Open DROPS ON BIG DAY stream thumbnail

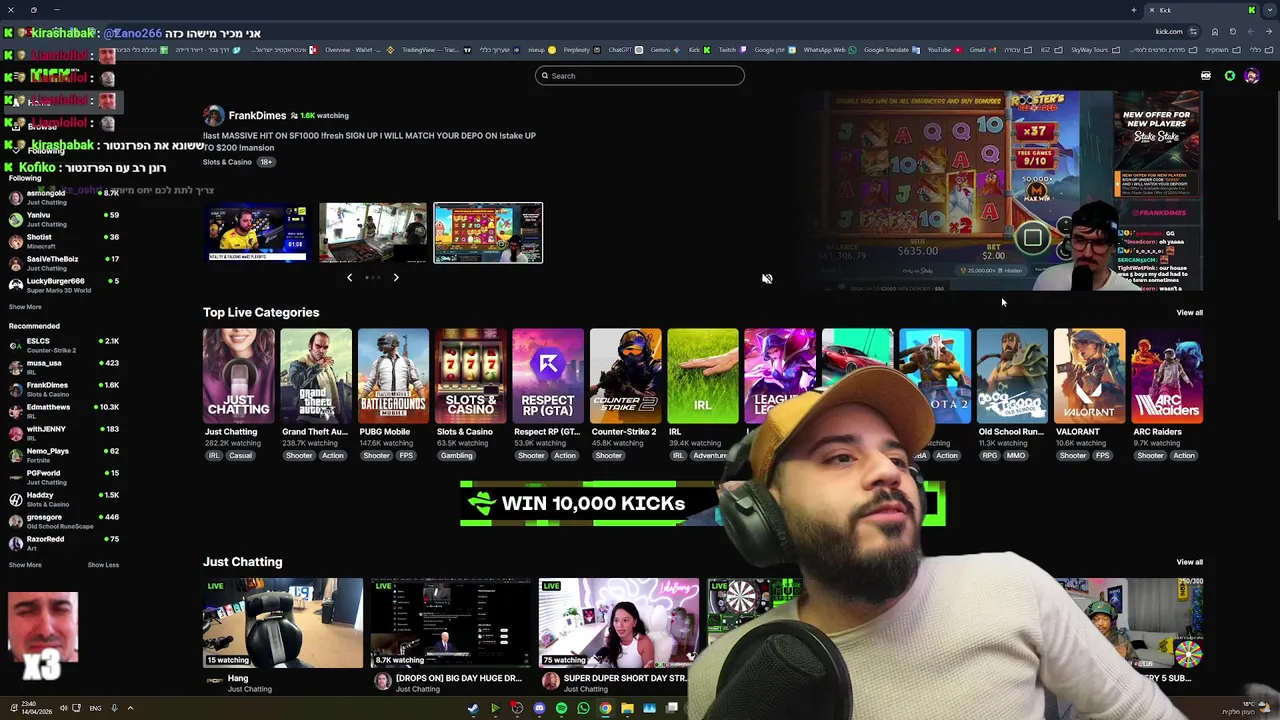pos(451,623)
